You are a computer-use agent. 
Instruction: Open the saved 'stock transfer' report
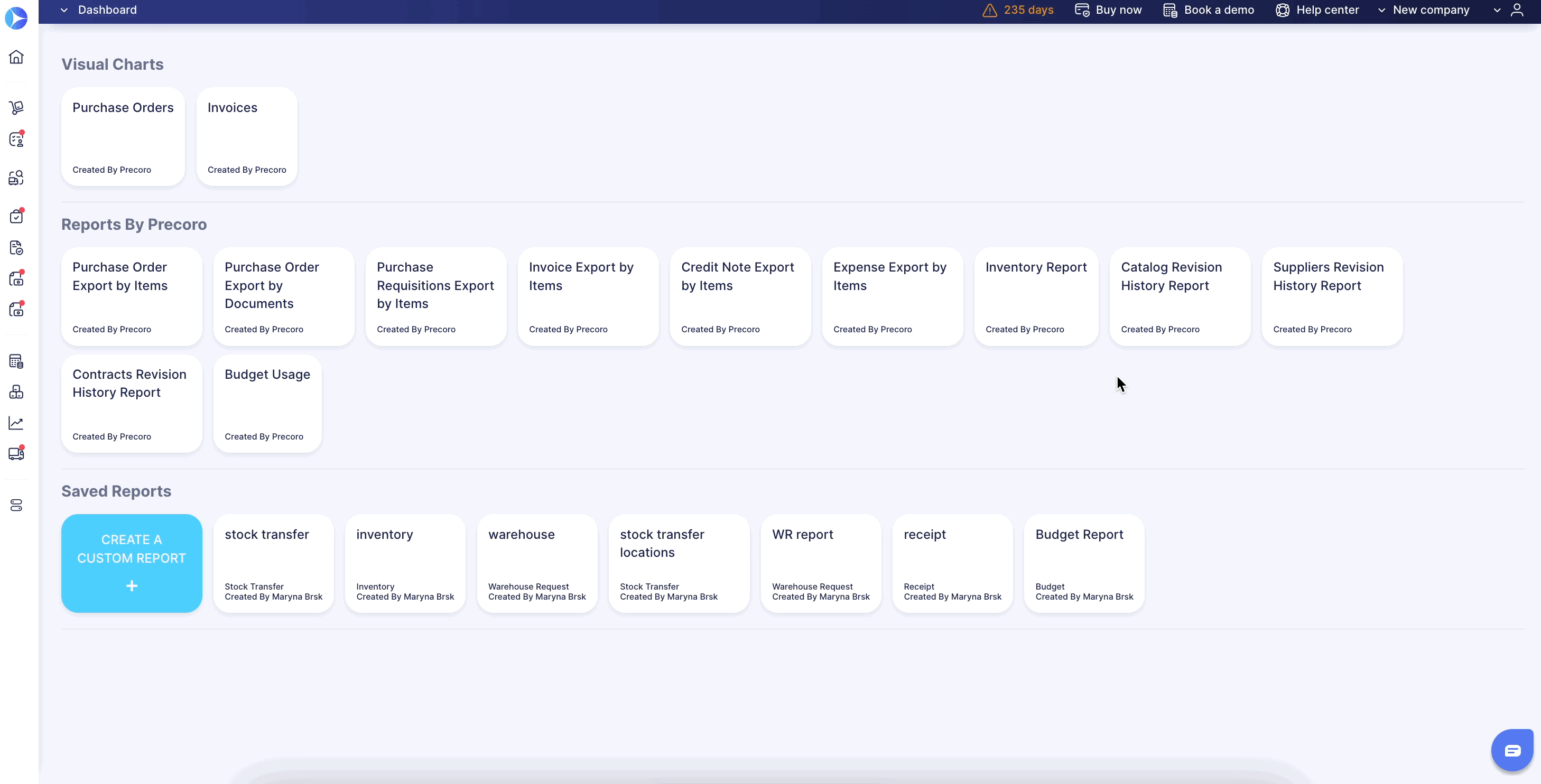pos(273,563)
